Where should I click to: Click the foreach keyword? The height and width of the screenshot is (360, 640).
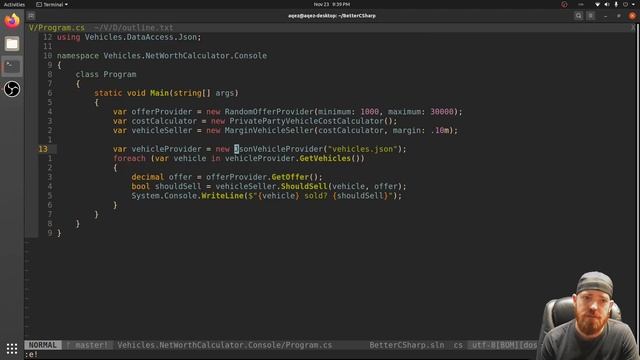coord(129,158)
